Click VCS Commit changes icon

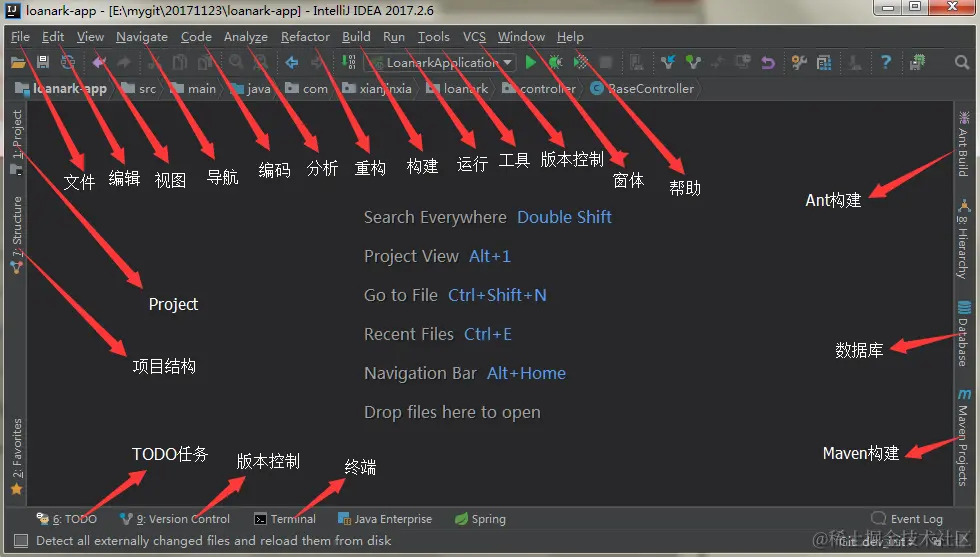693,62
